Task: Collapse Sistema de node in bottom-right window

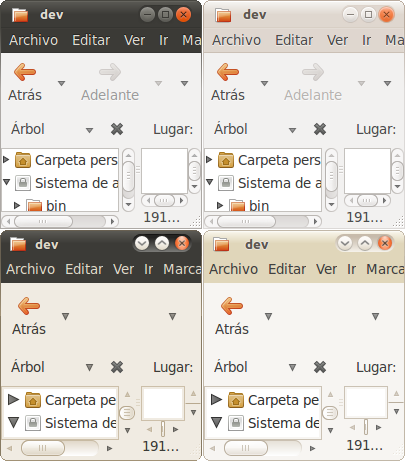Action: [x=216, y=423]
